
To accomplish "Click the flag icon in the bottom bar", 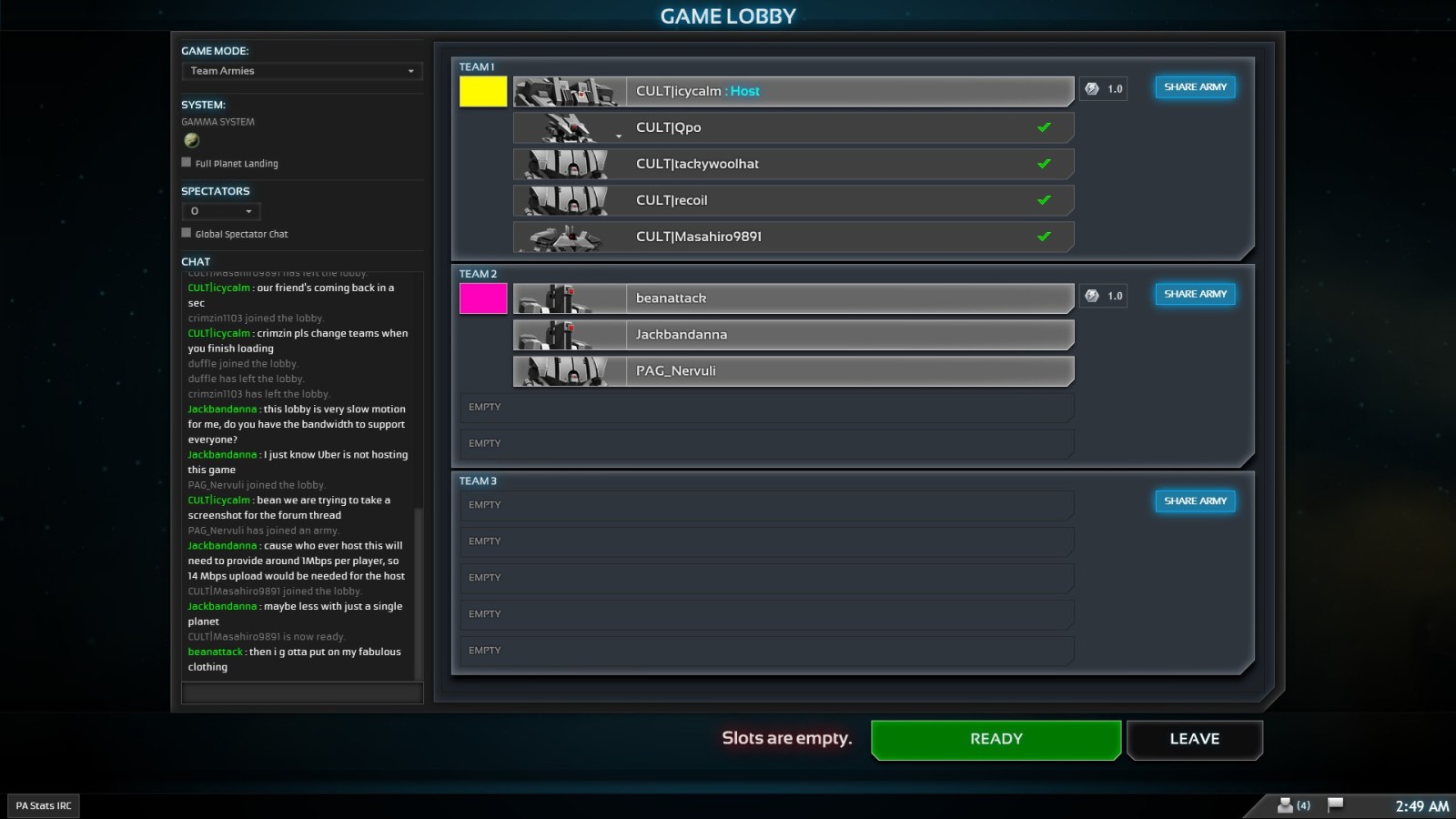I will click(1335, 804).
